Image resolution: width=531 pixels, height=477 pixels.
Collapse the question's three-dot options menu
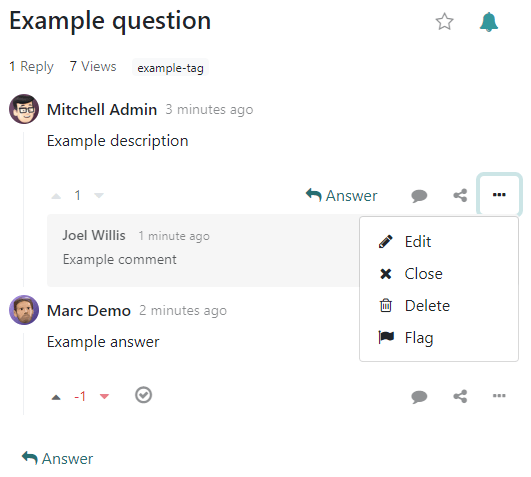(499, 194)
